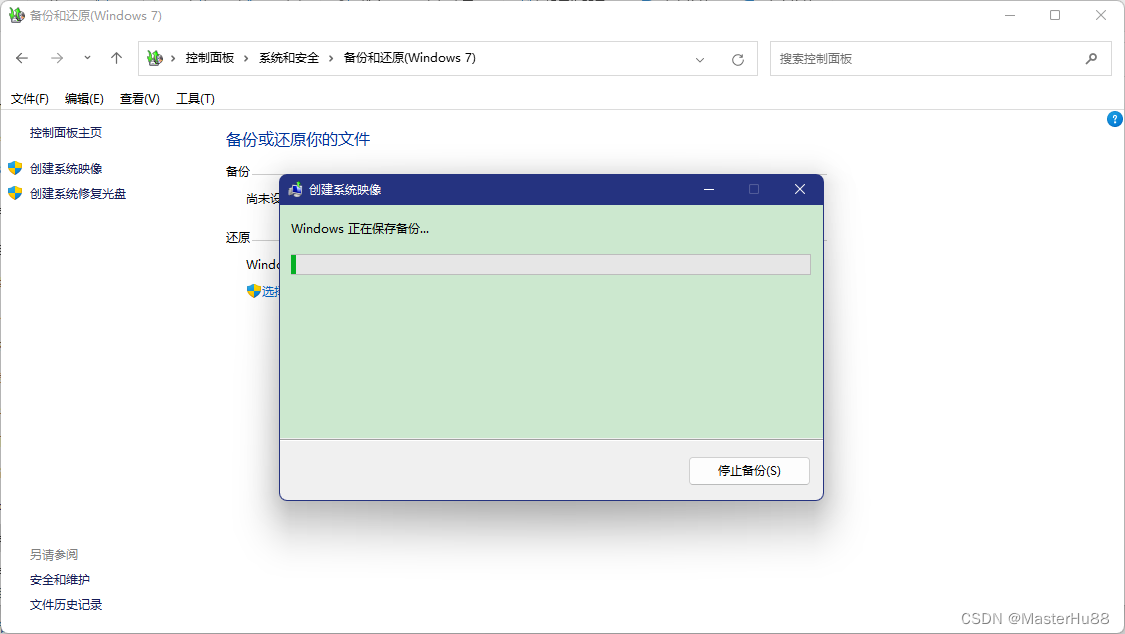Click shield icon beside 创建系统修复光盘

[15, 193]
